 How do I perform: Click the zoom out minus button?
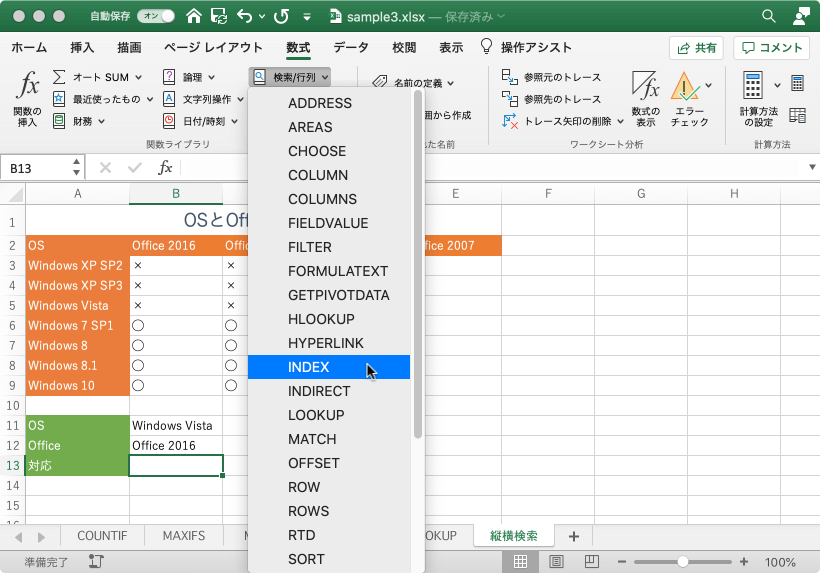[x=622, y=562]
